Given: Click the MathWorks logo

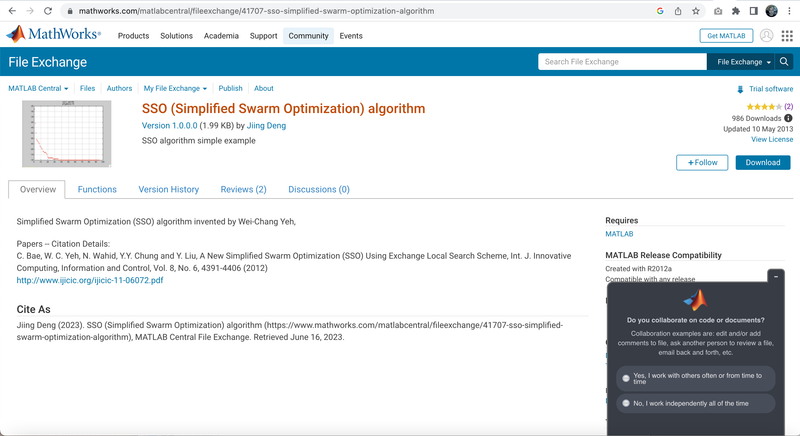Looking at the screenshot, I should (54, 34).
